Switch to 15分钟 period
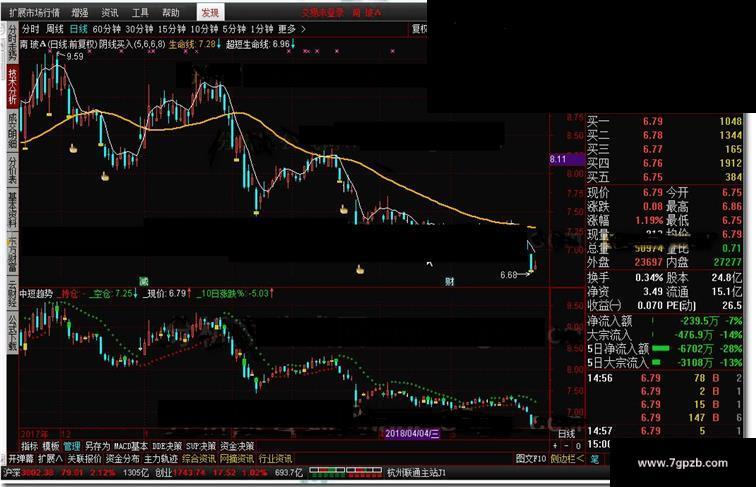The height and width of the screenshot is (487, 756). (172, 29)
